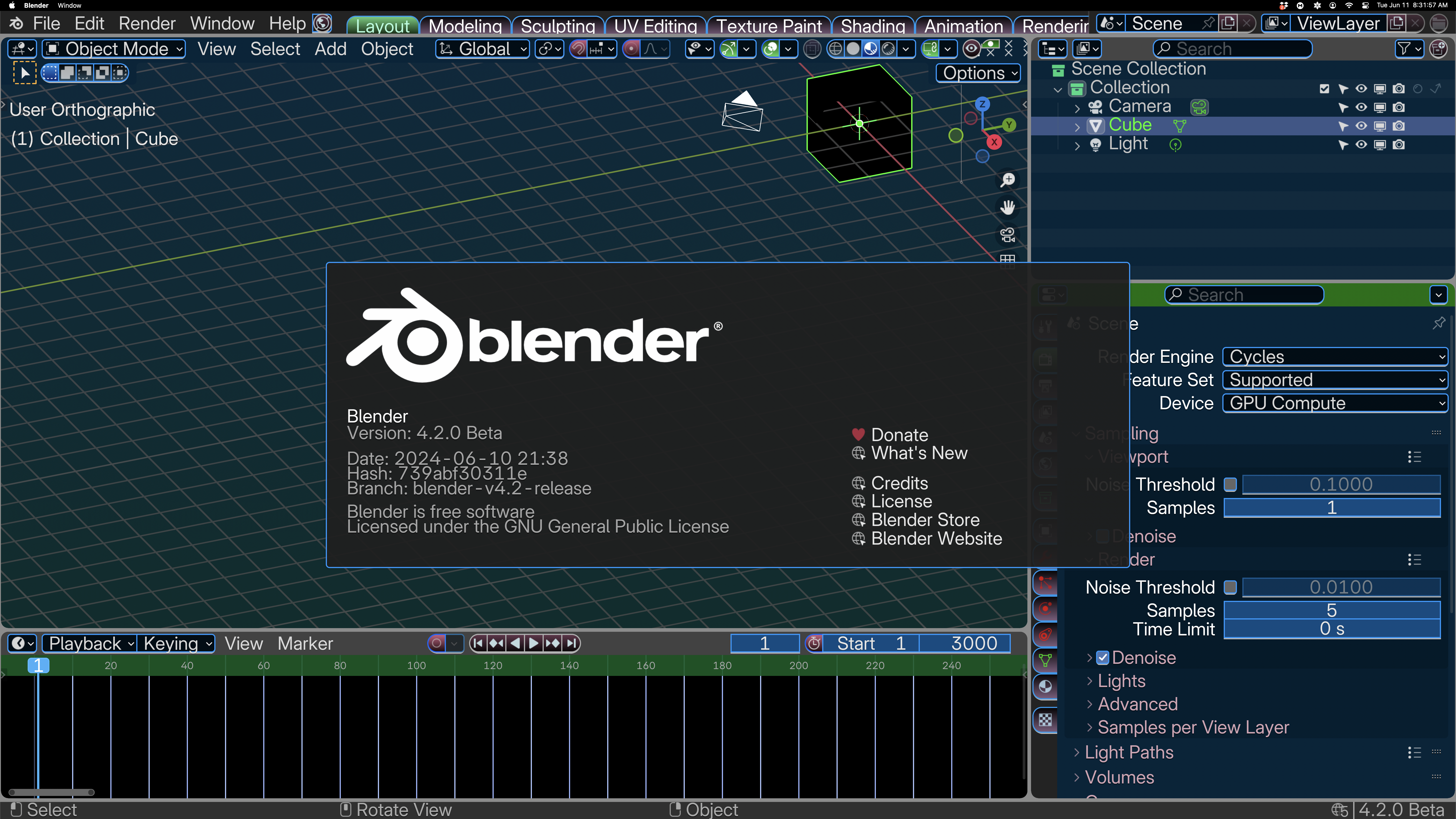Hide Camera in viewport eye icon
The width and height of the screenshot is (1456, 819).
pyautogui.click(x=1361, y=107)
